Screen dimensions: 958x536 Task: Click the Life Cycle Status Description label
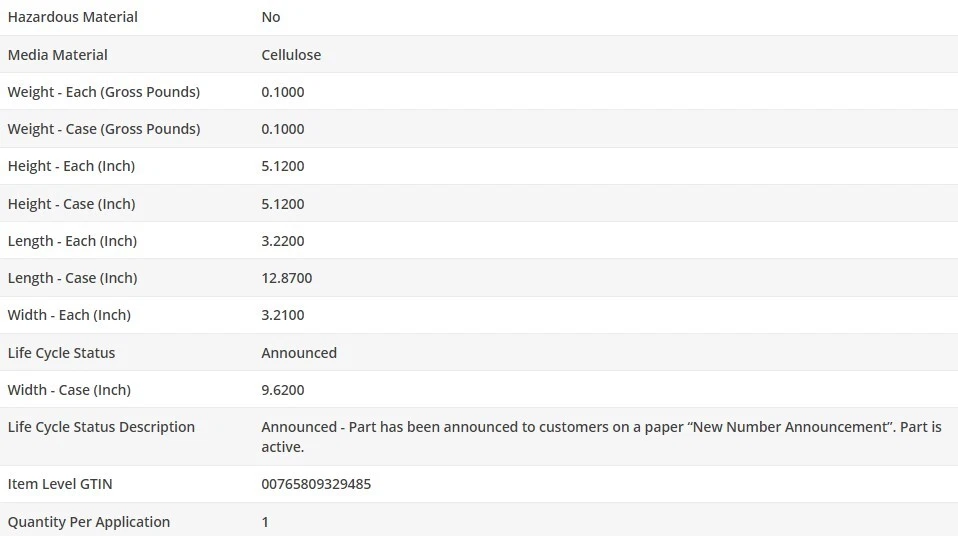coord(101,427)
